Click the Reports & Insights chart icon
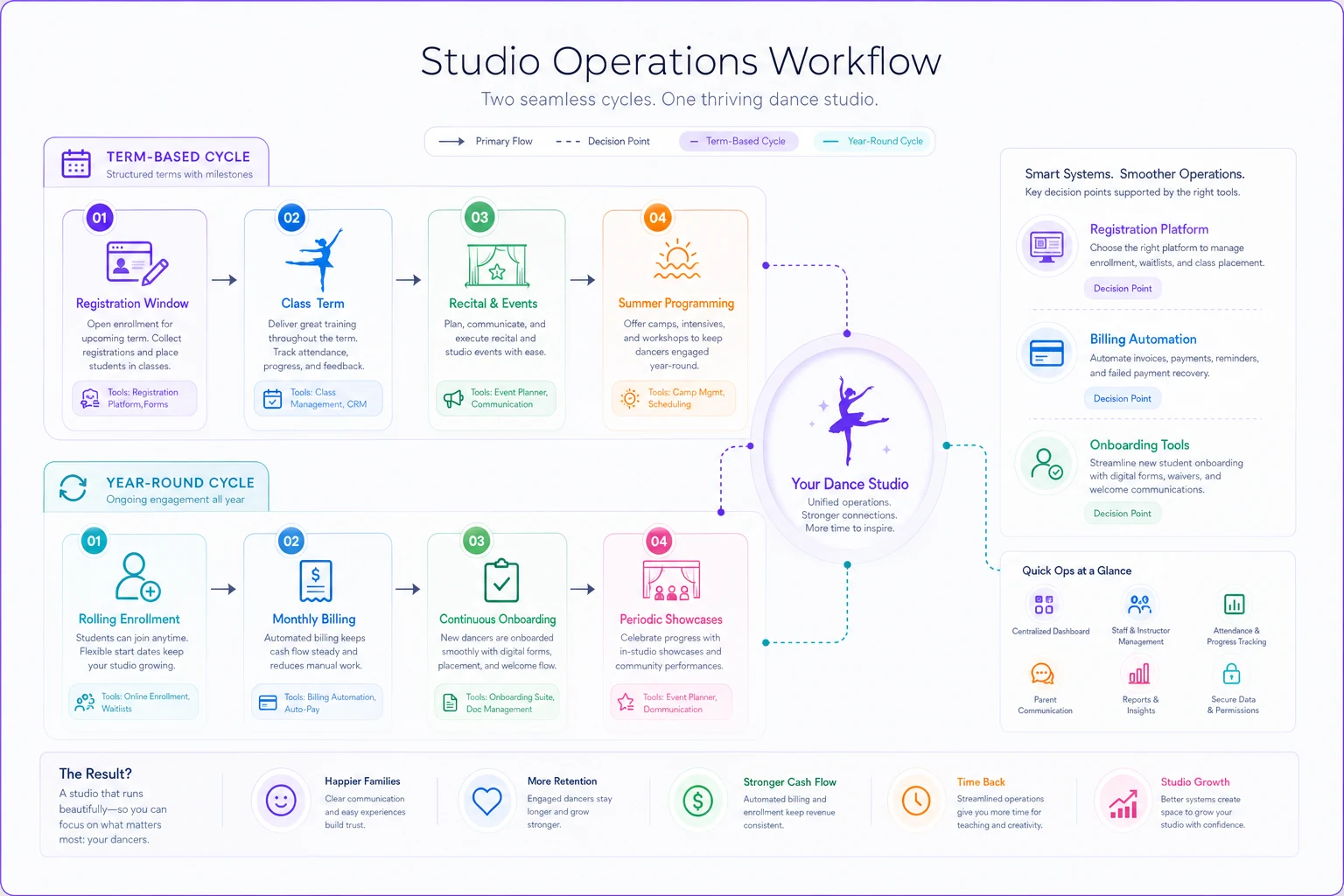Viewport: 1344px width, 896px height. tap(1139, 674)
